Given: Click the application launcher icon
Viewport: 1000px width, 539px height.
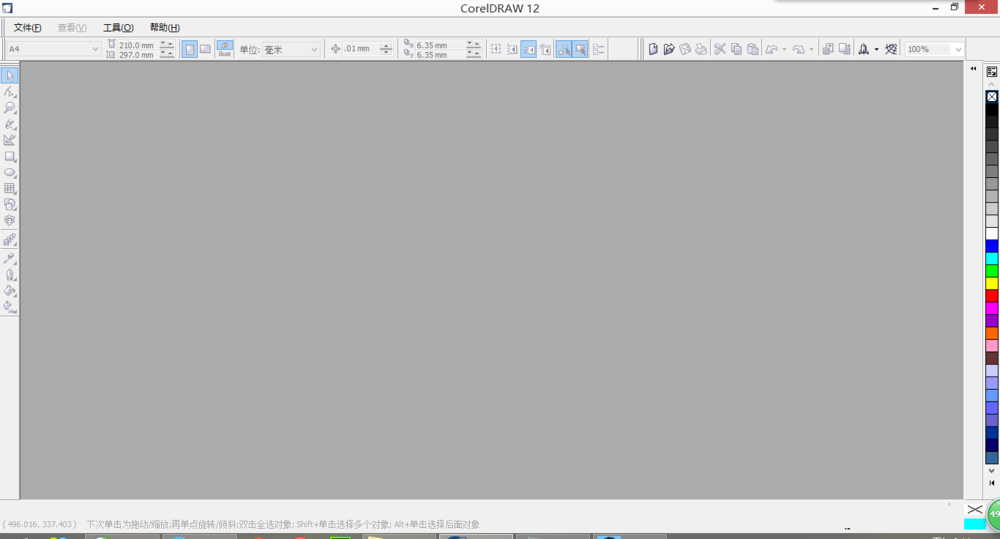Looking at the screenshot, I should pyautogui.click(x=864, y=49).
